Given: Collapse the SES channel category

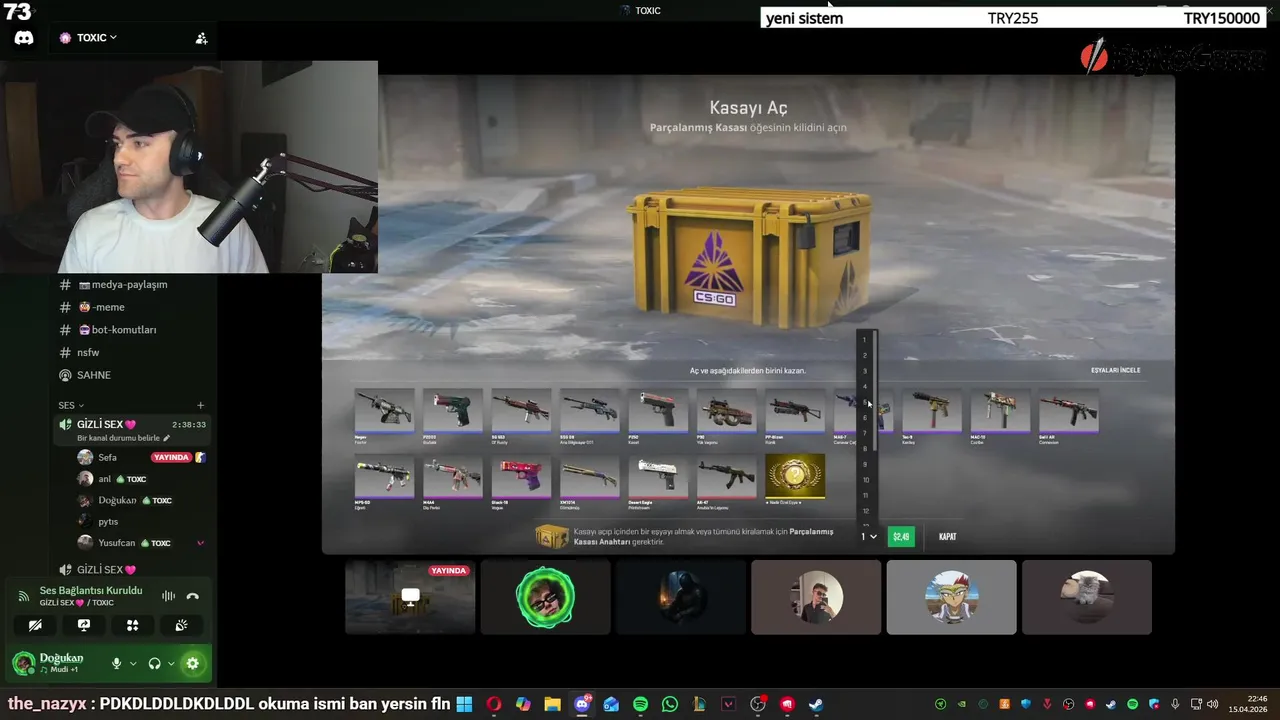Looking at the screenshot, I should click(71, 405).
